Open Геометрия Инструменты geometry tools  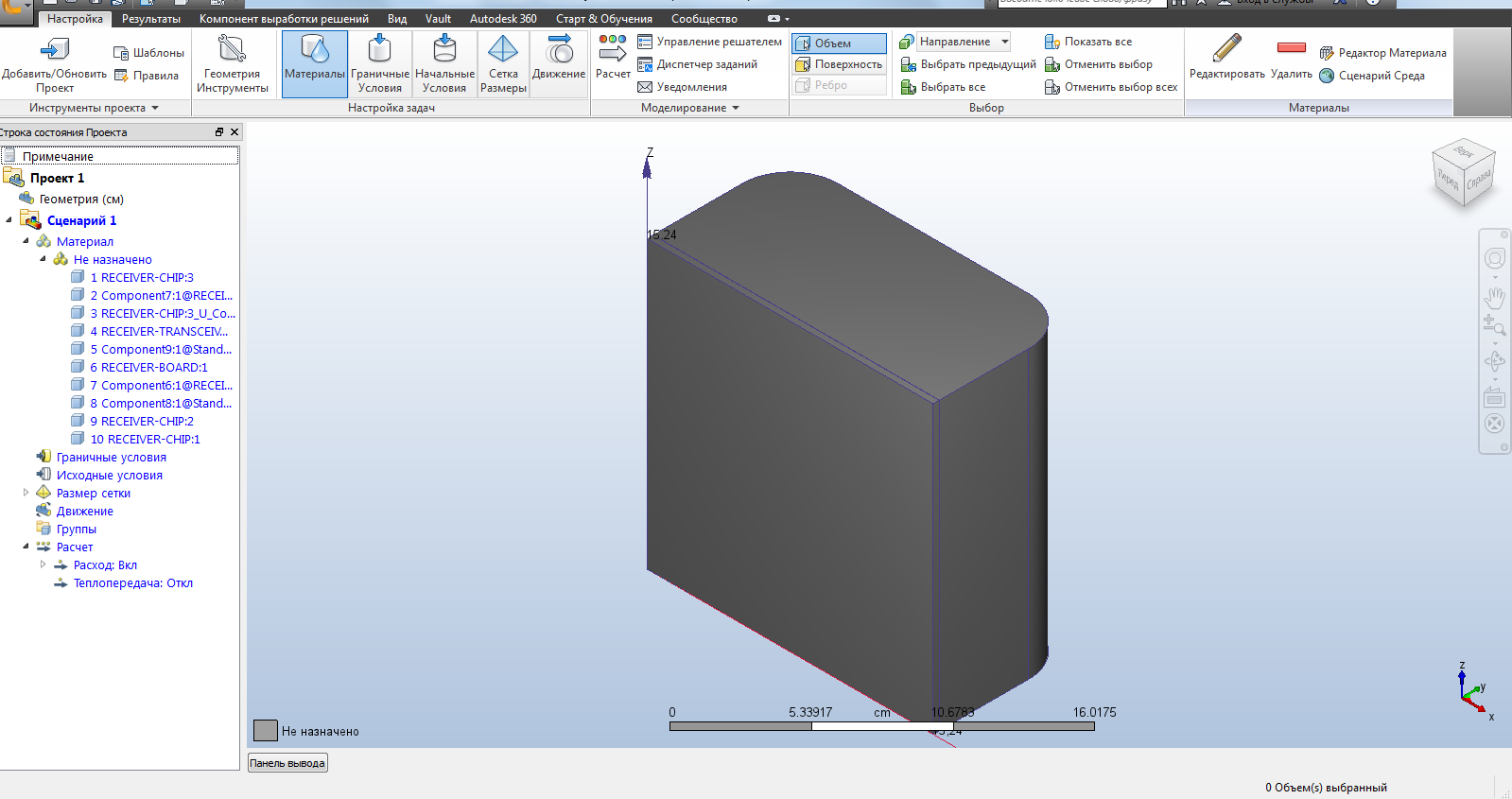pos(232,49)
